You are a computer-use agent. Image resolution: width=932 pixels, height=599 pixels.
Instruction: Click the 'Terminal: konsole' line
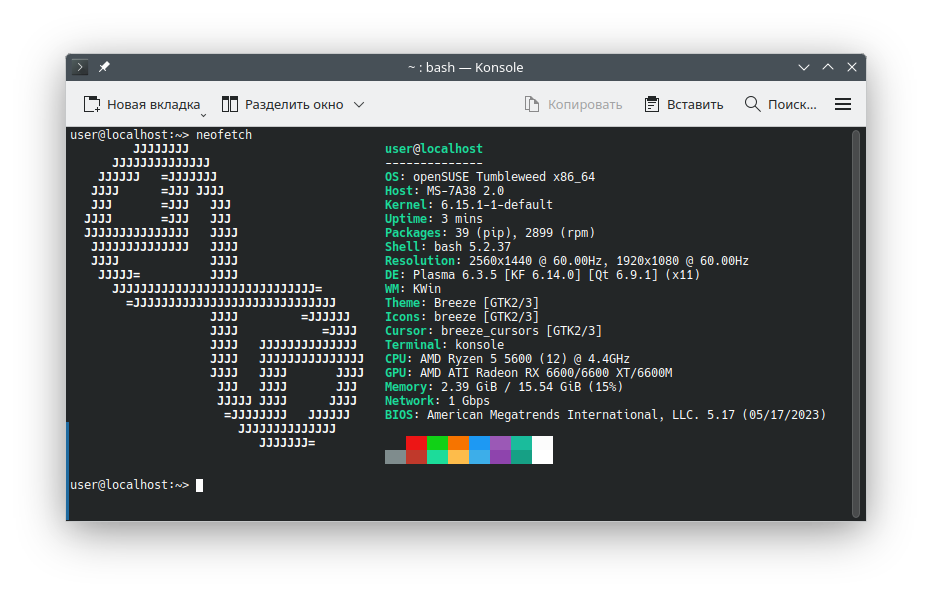click(x=444, y=345)
